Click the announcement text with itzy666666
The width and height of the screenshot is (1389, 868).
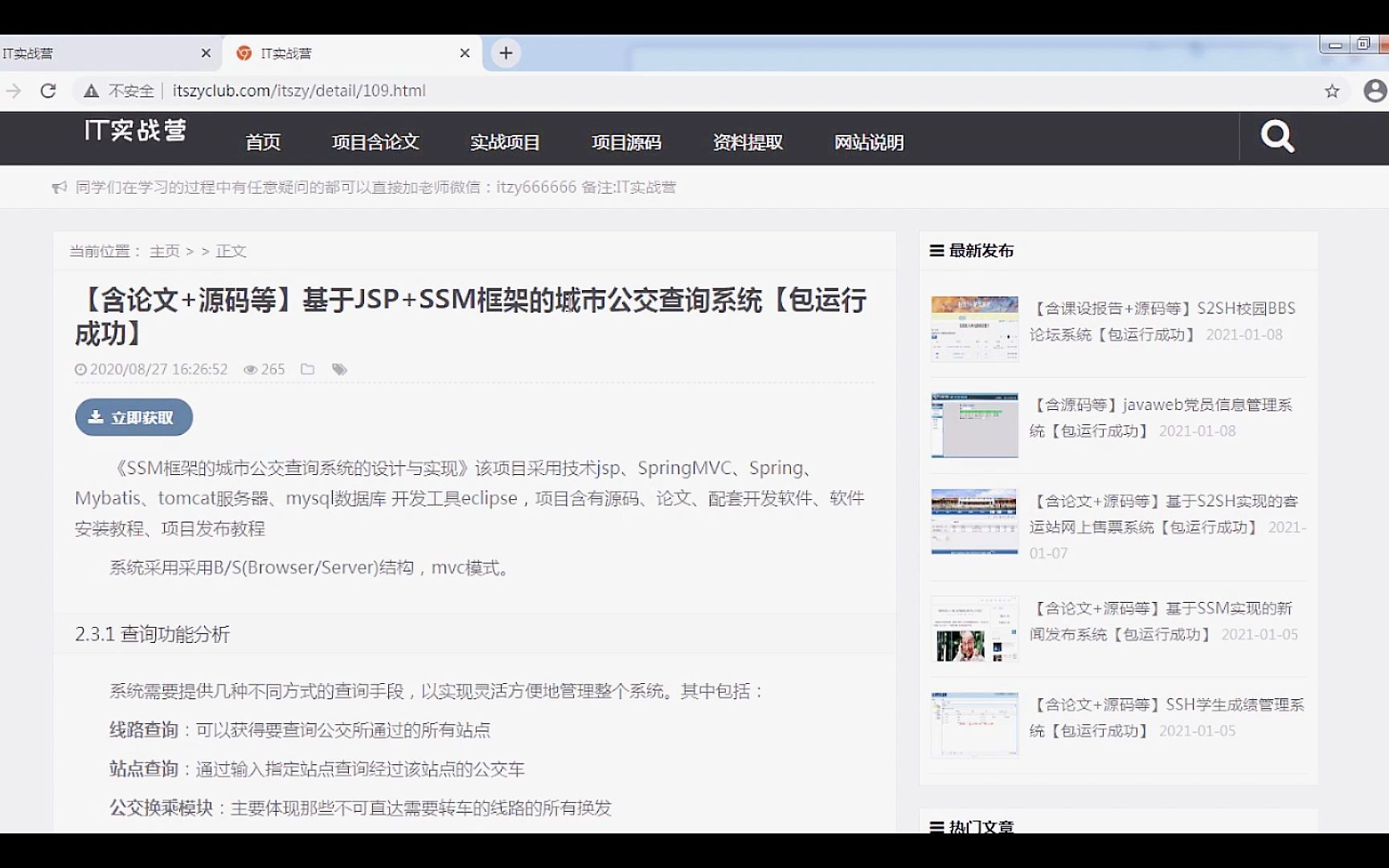pyautogui.click(x=375, y=187)
